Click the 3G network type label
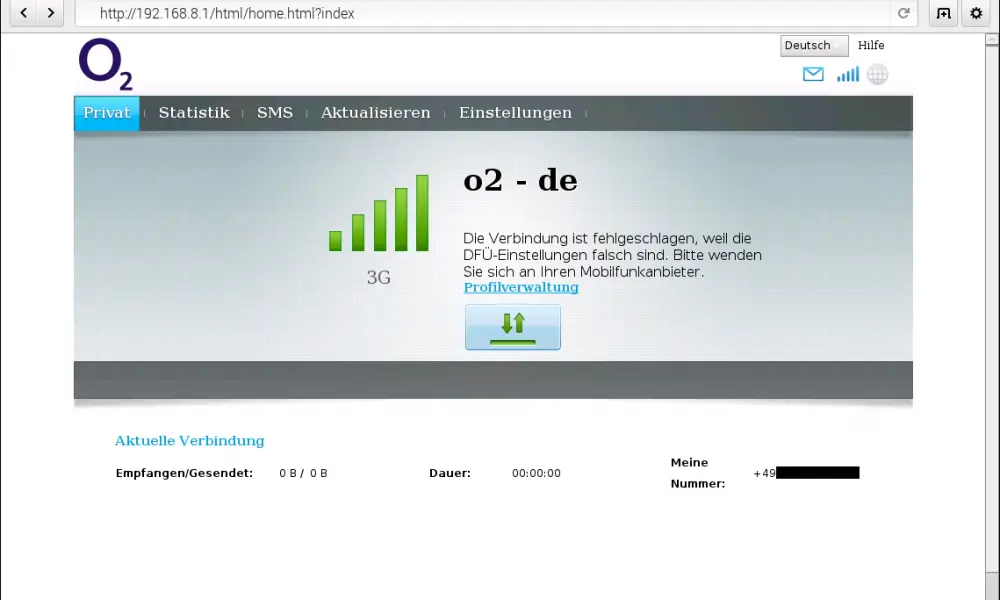The height and width of the screenshot is (600, 1000). coord(379,277)
